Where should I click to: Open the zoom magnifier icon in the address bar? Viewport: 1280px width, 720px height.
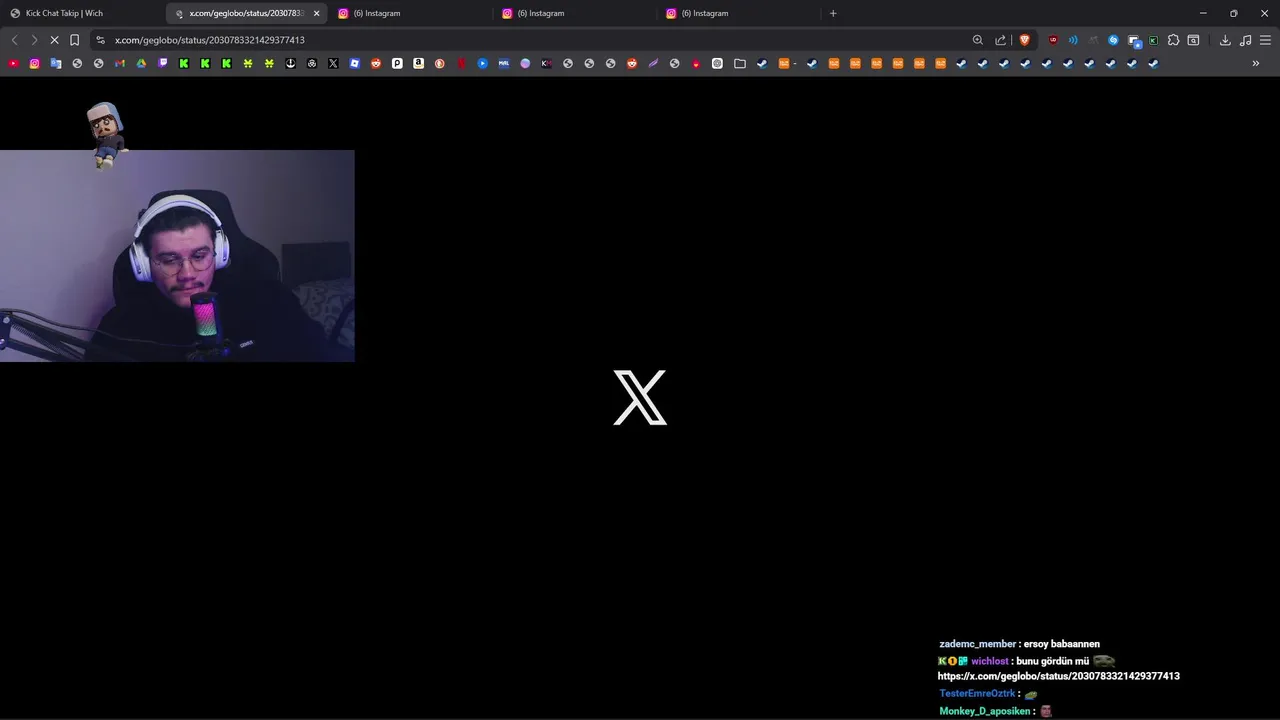point(978,40)
